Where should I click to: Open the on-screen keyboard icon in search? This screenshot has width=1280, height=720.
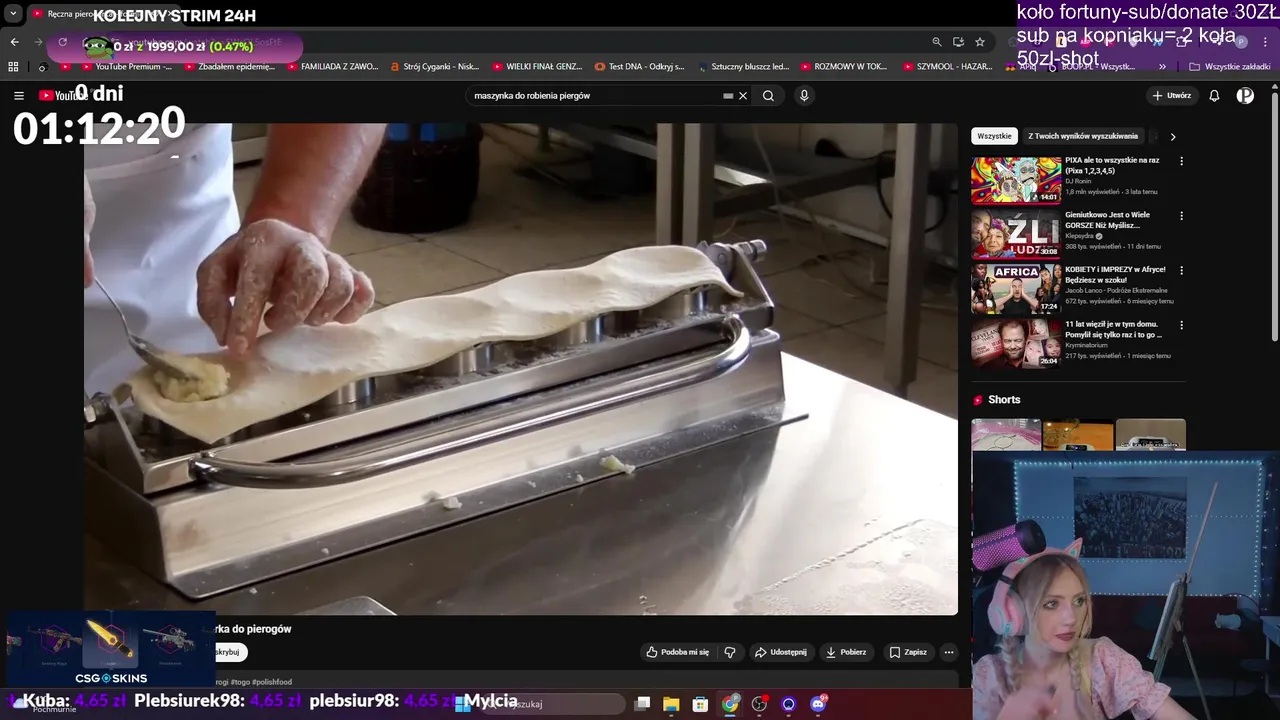pos(728,96)
